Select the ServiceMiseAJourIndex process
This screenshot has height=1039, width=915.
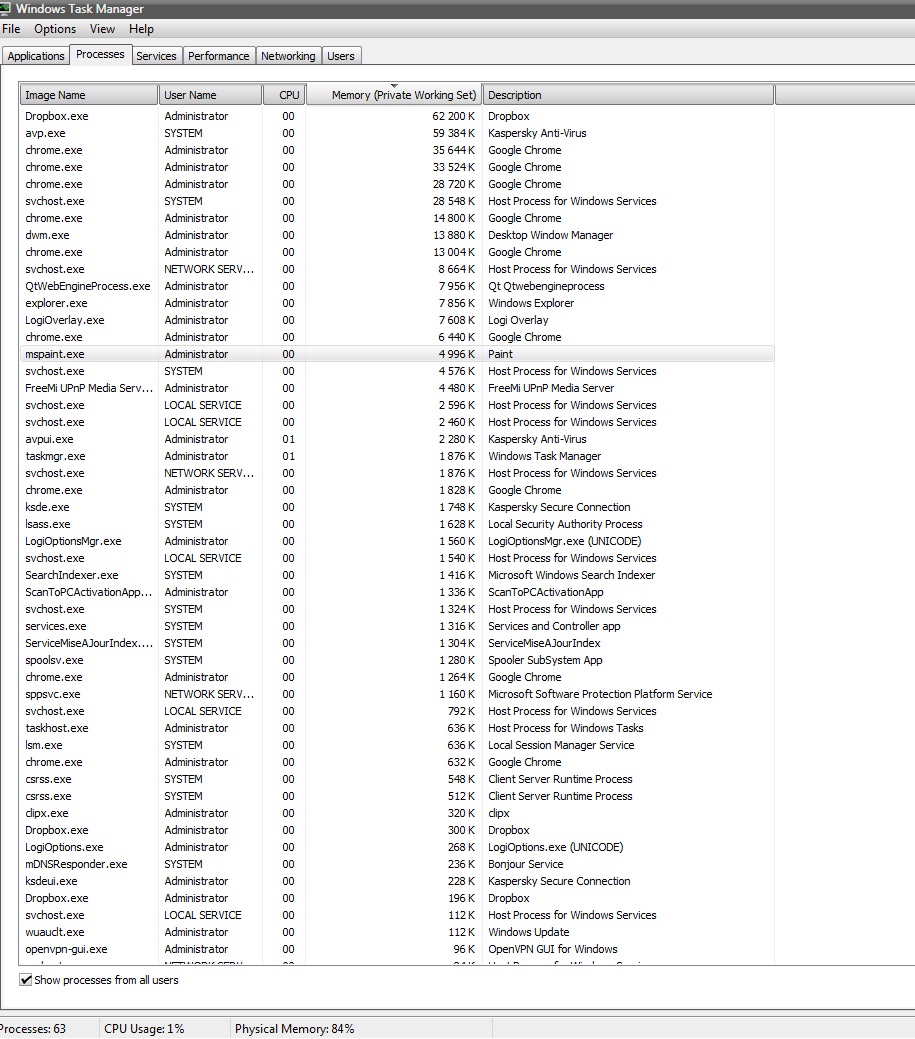click(x=397, y=643)
